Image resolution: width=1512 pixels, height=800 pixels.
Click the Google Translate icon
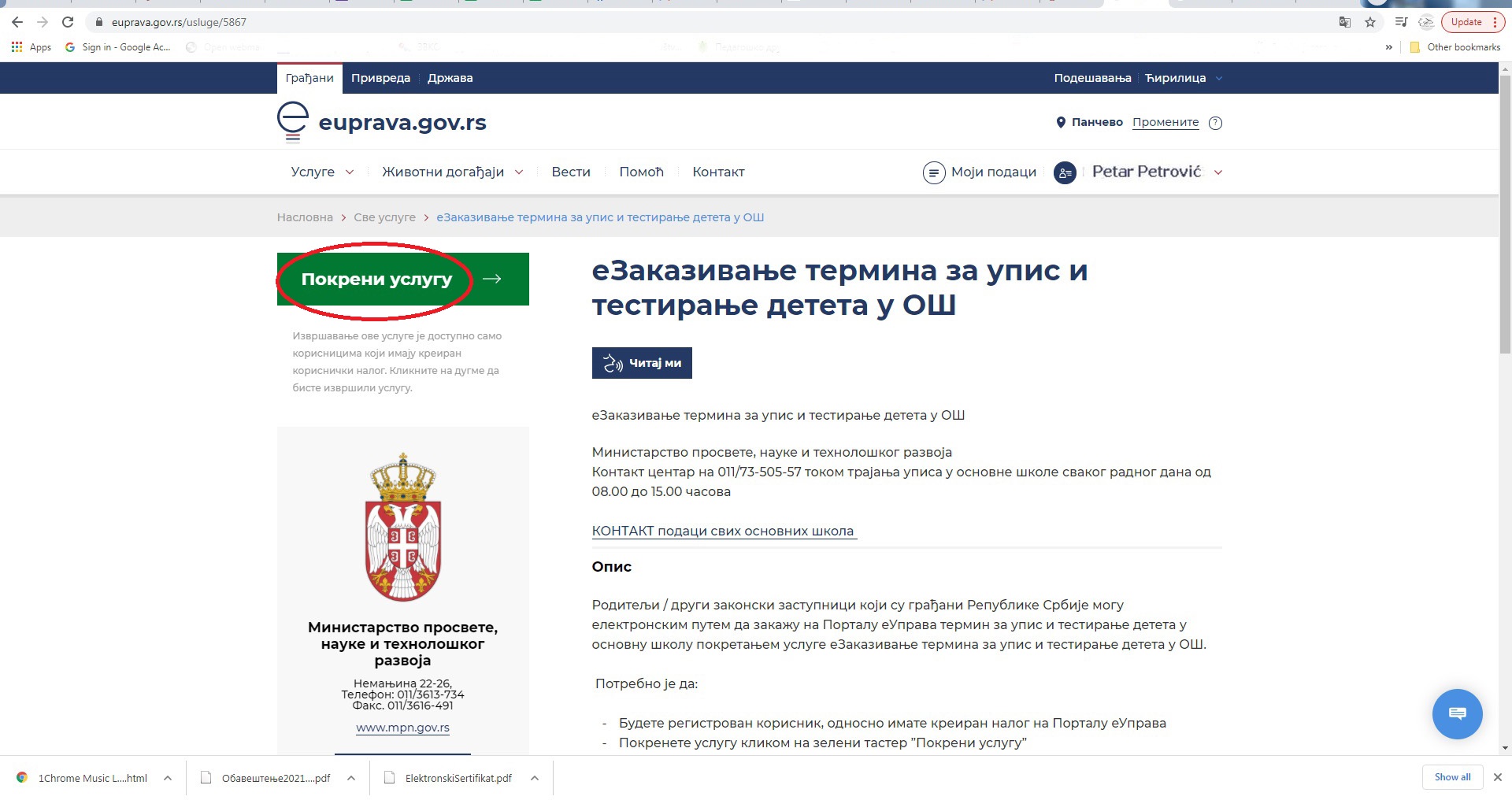point(1345,22)
